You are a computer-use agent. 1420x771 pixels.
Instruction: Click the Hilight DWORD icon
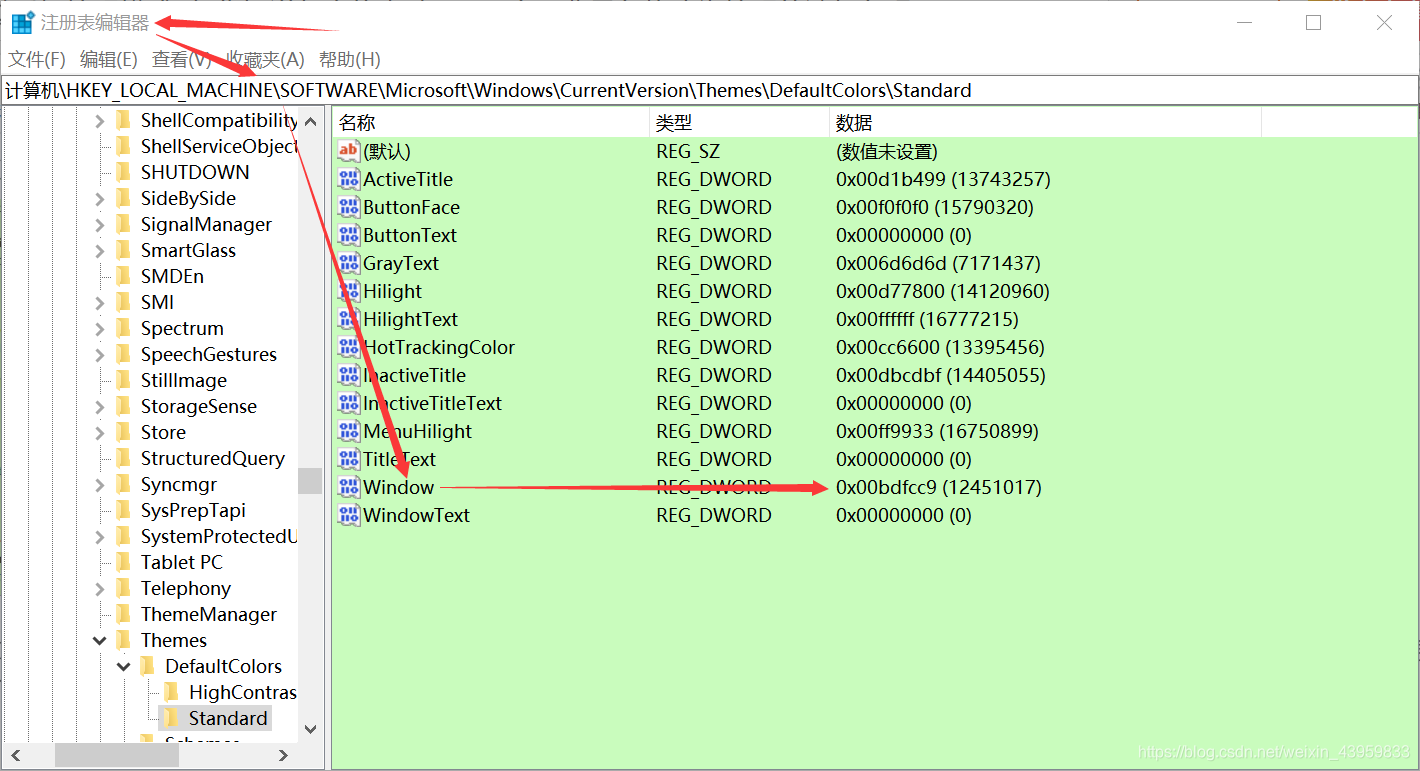348,292
